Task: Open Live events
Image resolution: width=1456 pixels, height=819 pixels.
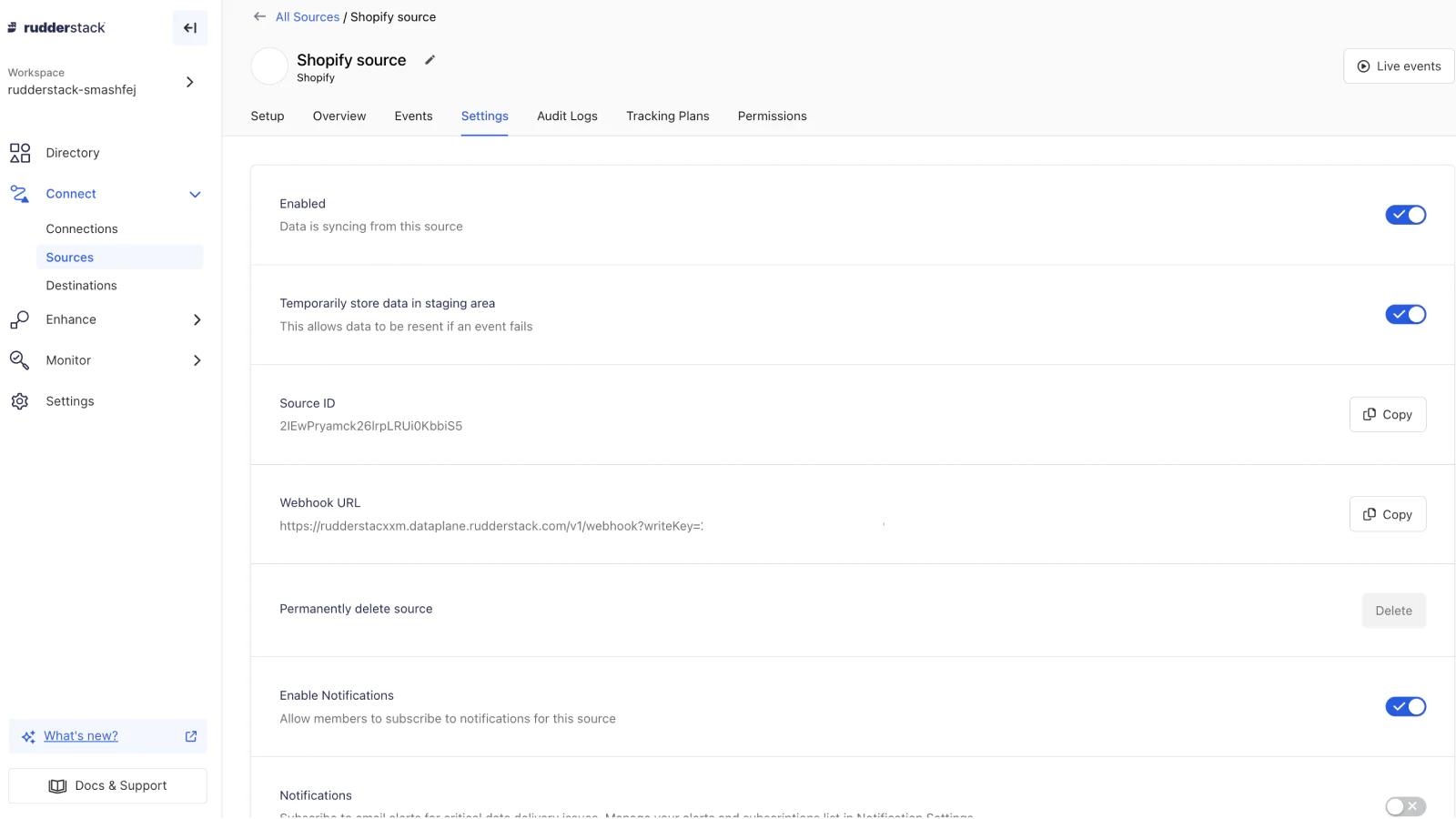Action: 1399,66
